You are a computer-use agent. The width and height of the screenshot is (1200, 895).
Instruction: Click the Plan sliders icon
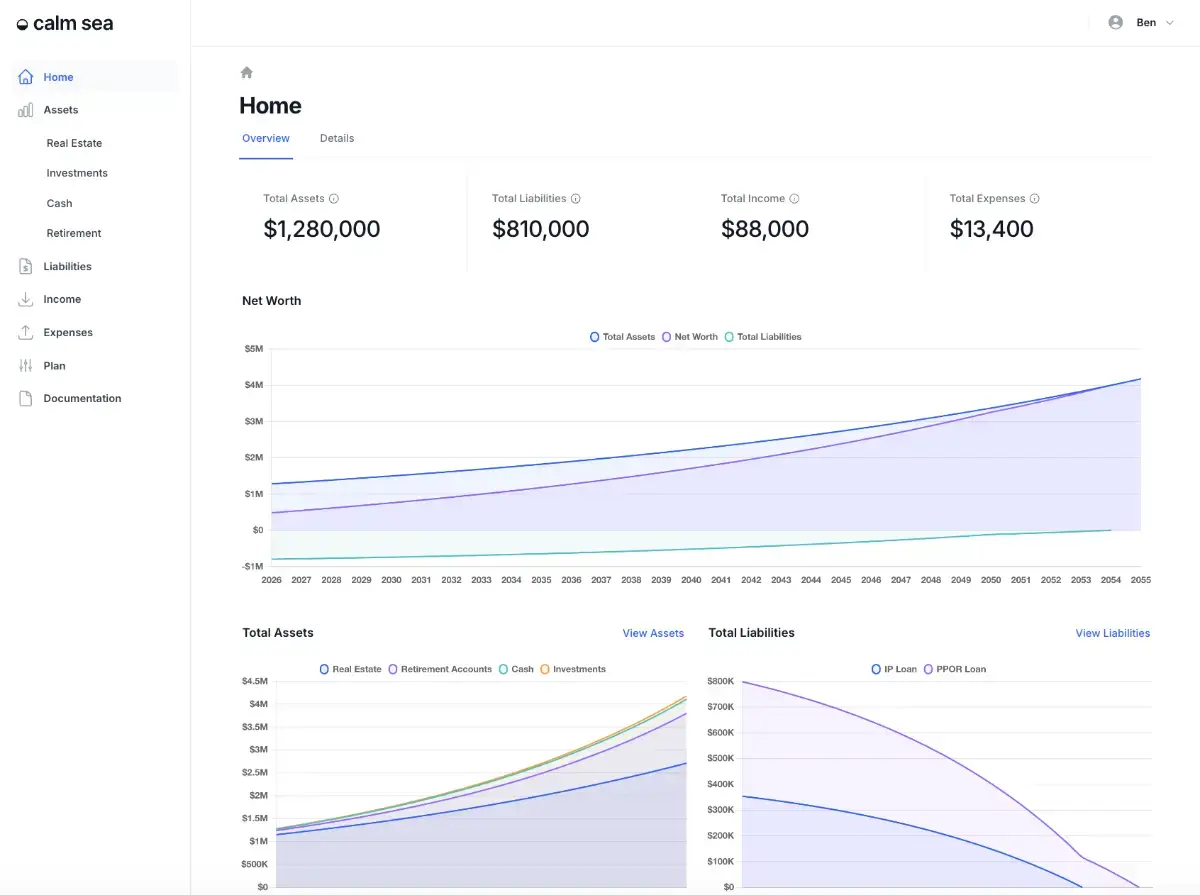pos(26,366)
